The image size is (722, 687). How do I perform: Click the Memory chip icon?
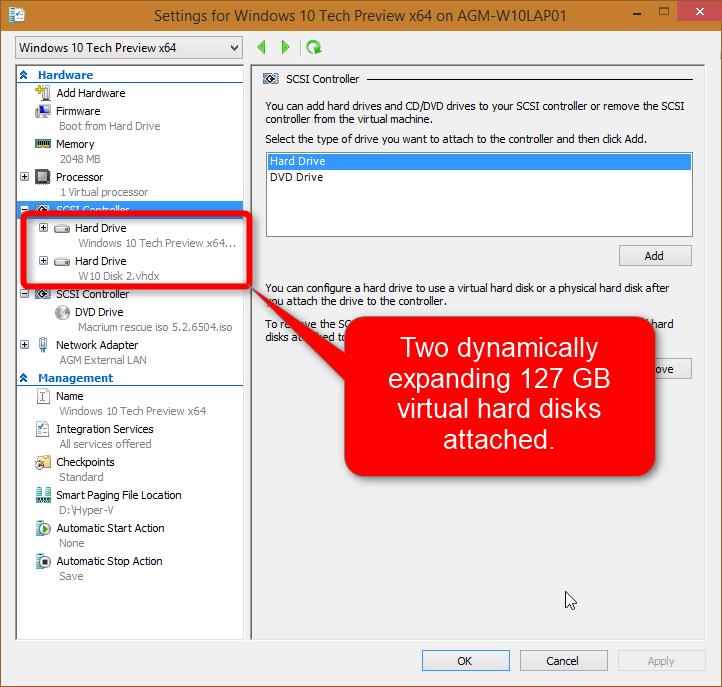pos(43,144)
